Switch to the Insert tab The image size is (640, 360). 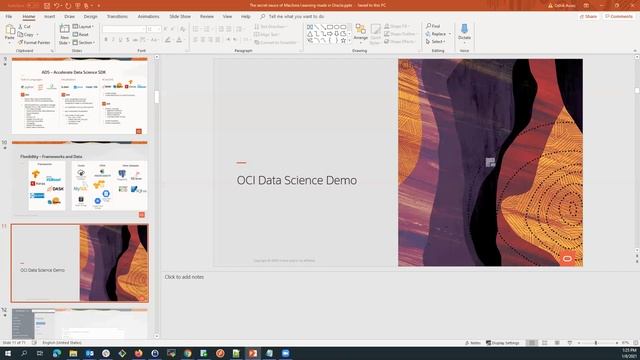(x=49, y=16)
